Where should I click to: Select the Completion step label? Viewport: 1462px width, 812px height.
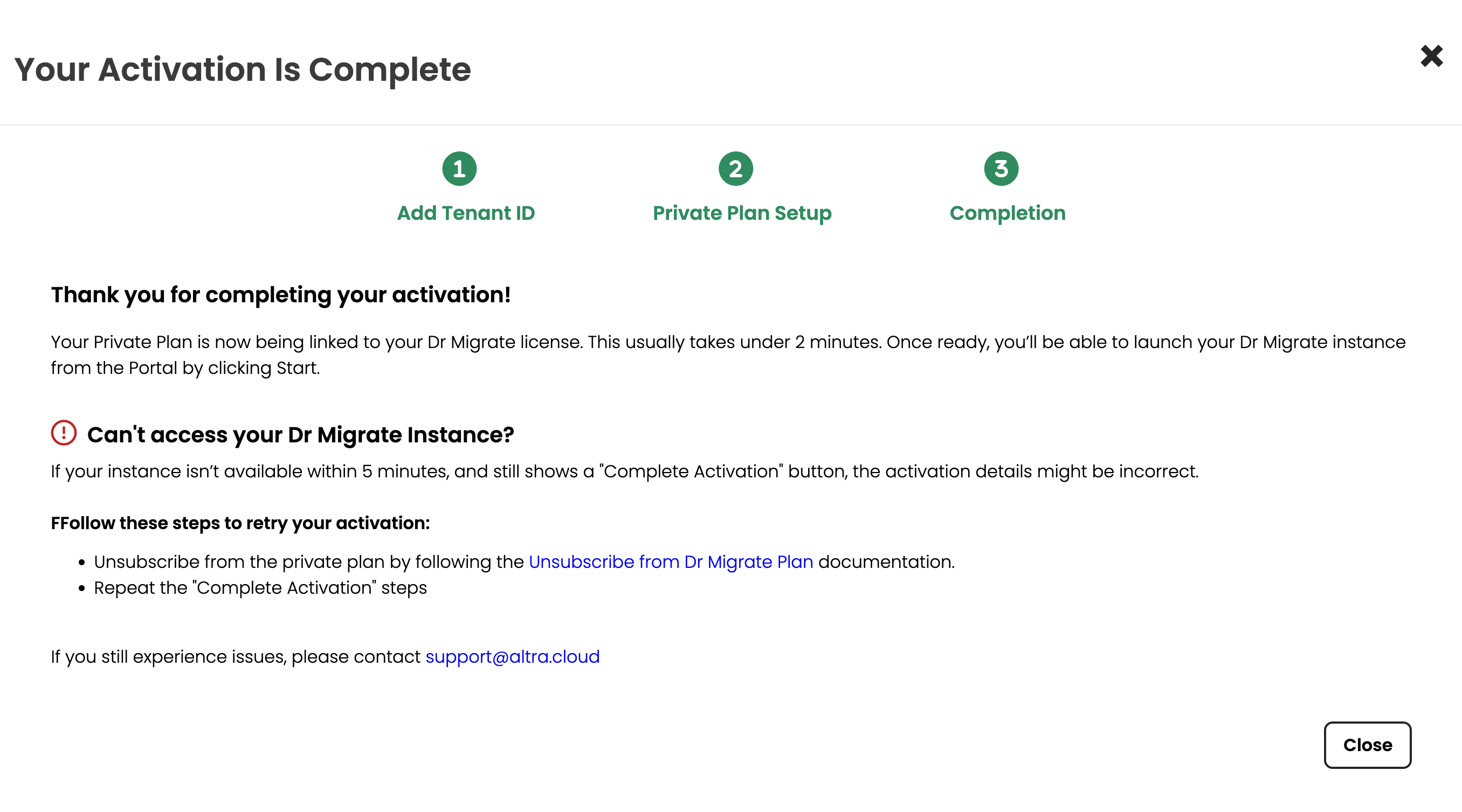coord(1008,213)
